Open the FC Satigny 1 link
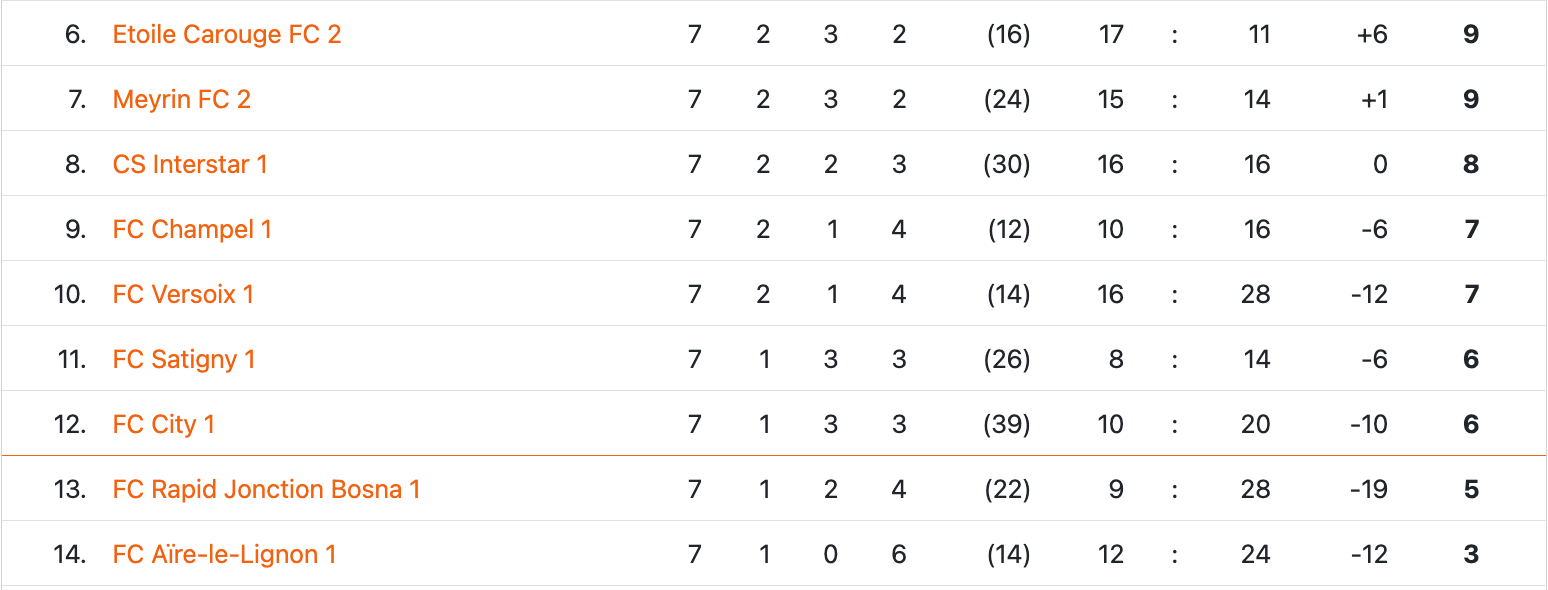 click(x=184, y=360)
